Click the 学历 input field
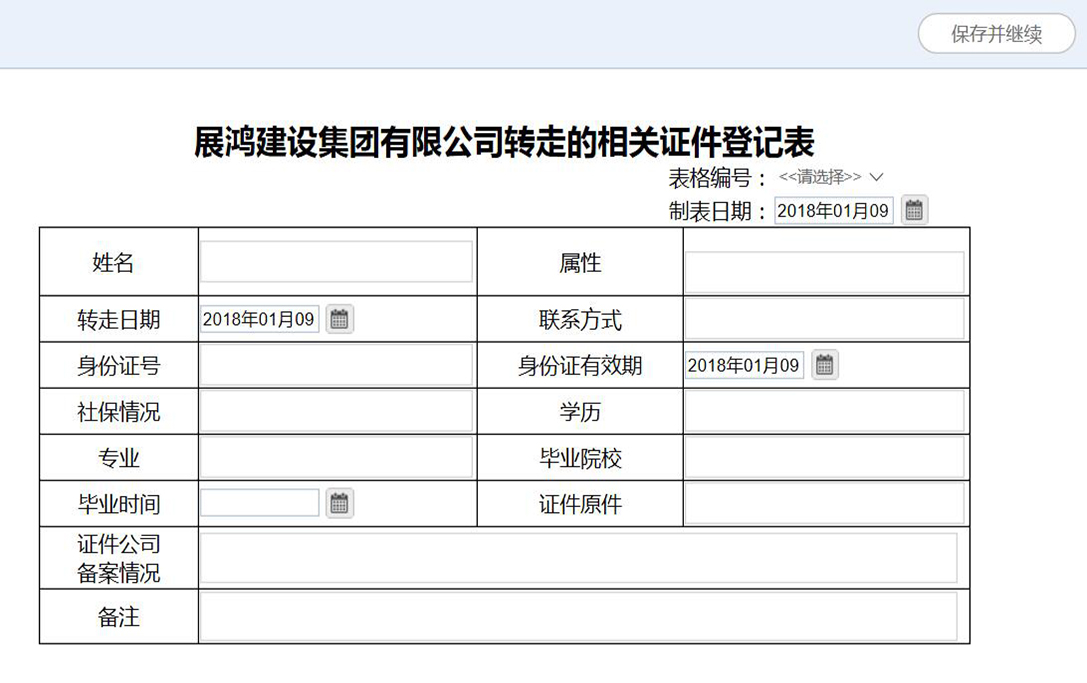The image size is (1087, 683). pyautogui.click(x=824, y=411)
